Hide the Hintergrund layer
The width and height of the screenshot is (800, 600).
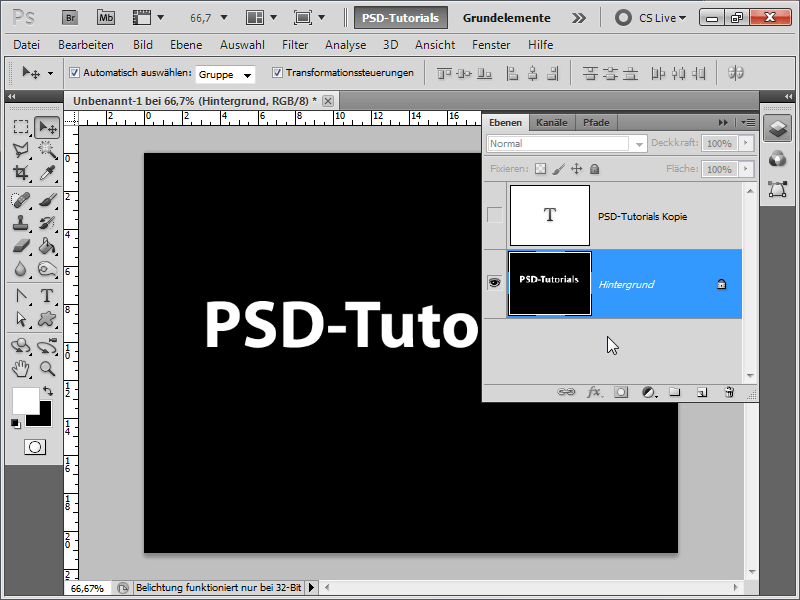(494, 283)
